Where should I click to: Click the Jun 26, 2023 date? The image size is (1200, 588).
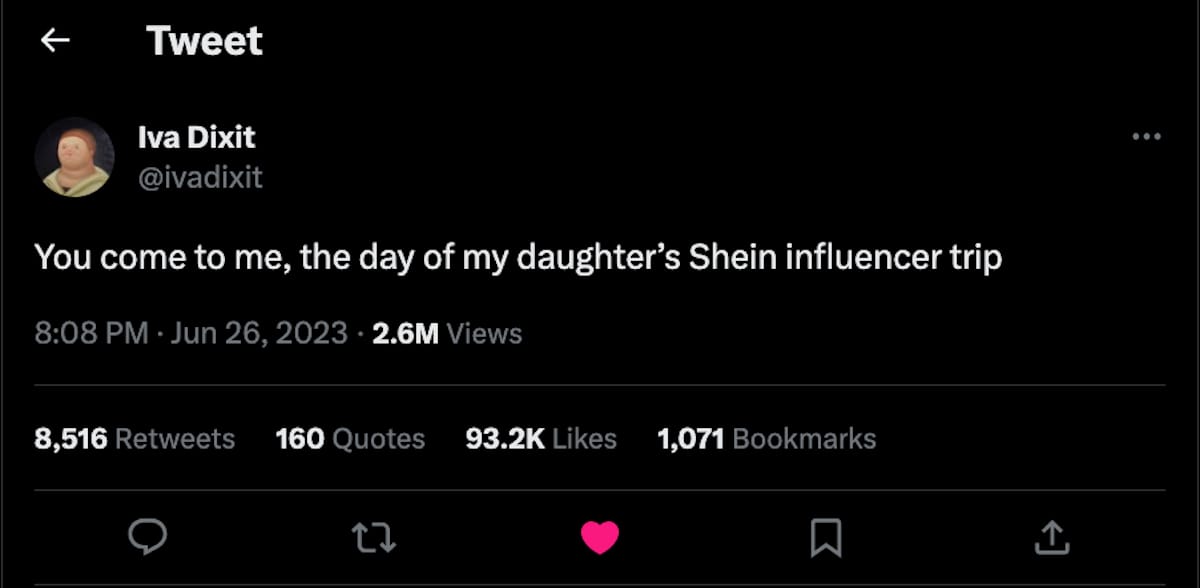(x=259, y=332)
